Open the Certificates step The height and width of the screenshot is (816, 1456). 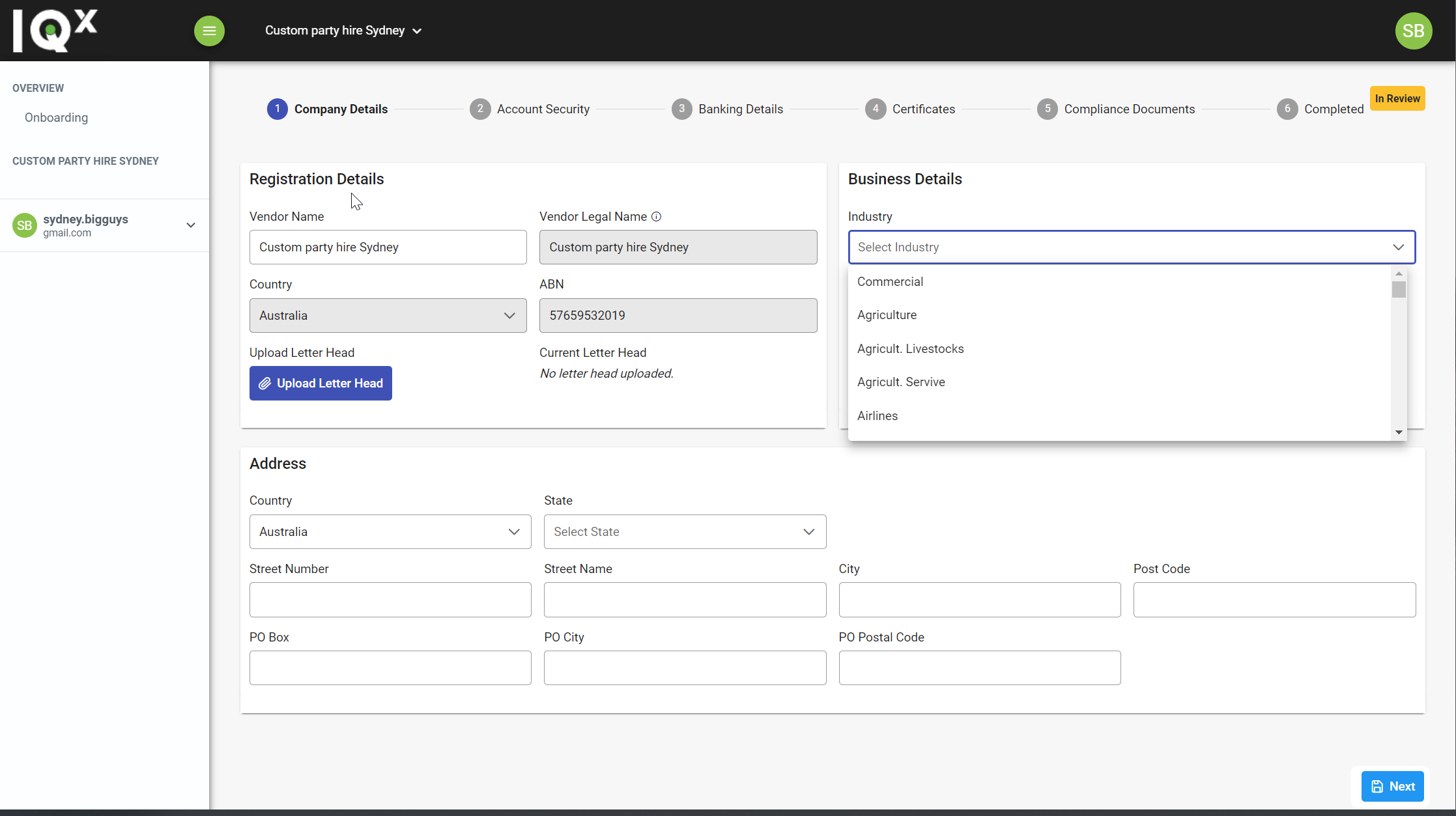point(923,109)
